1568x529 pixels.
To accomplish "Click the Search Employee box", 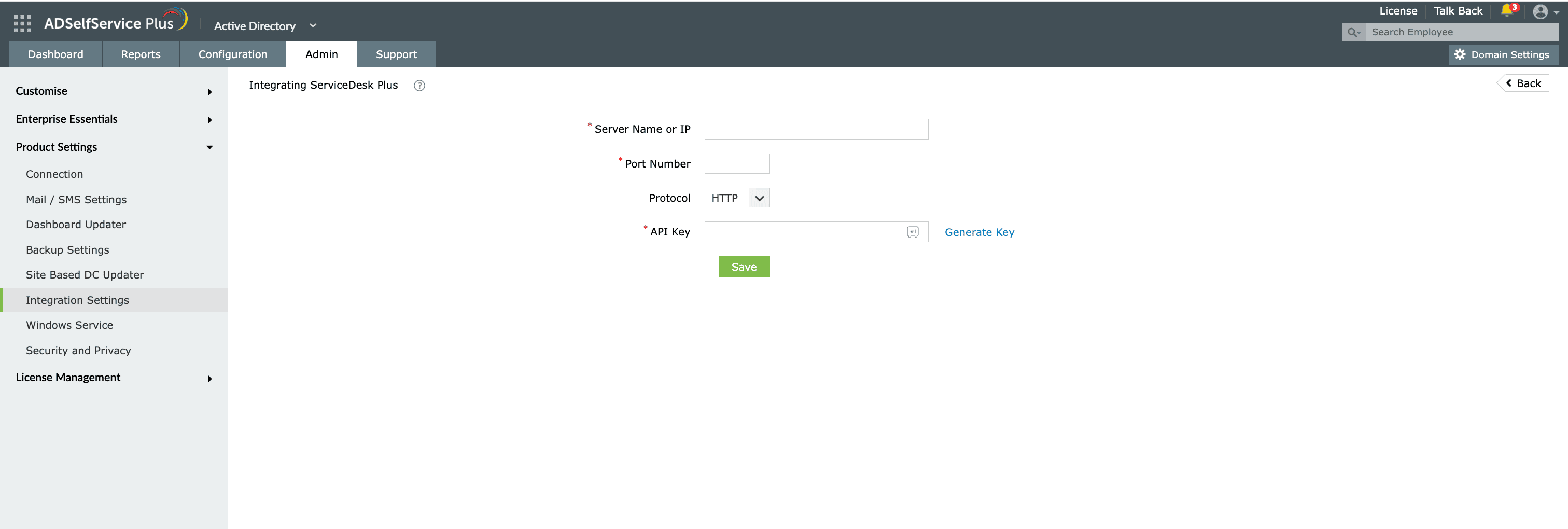I will coord(1462,32).
